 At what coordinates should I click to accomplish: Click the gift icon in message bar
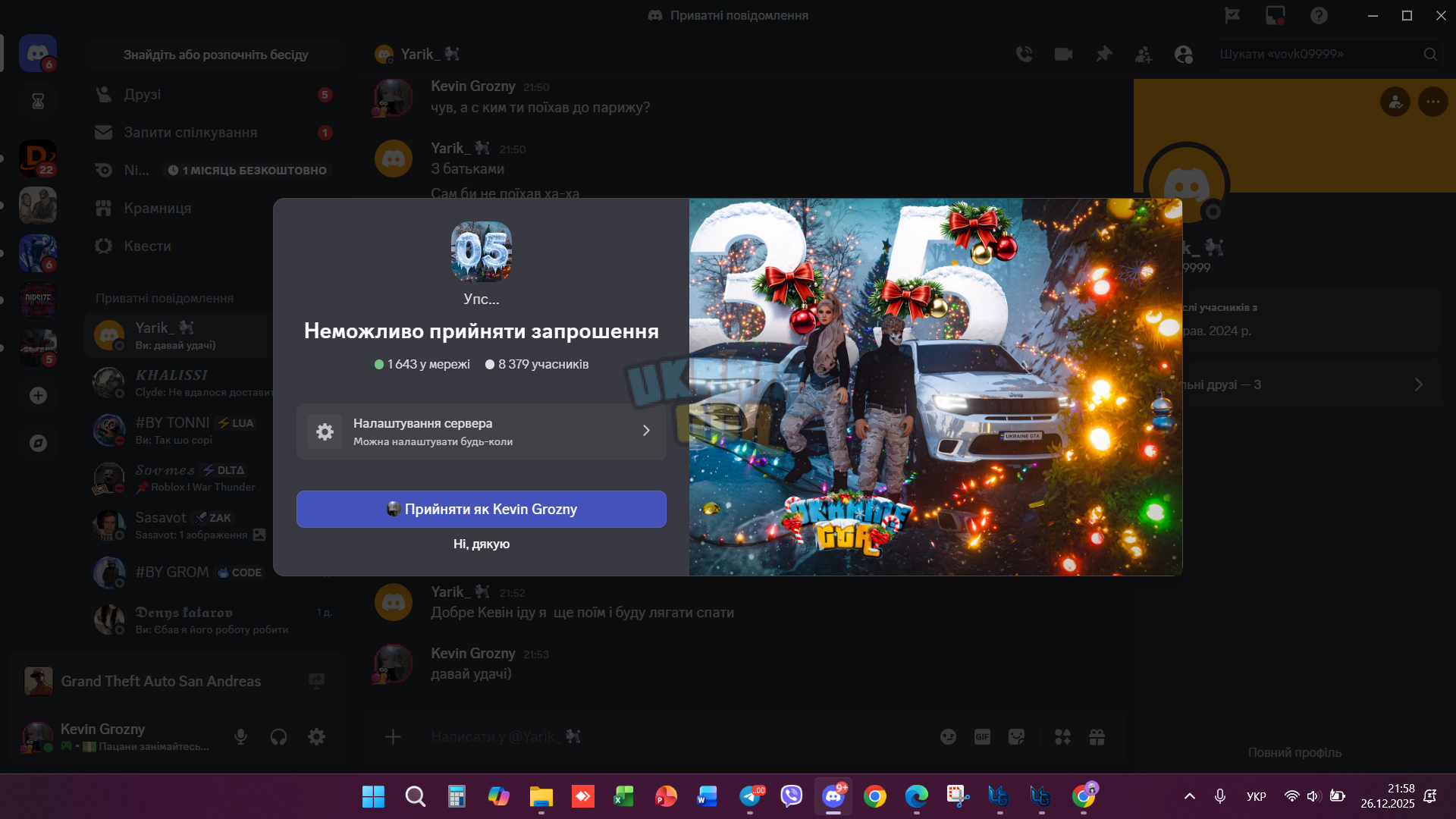1097,736
